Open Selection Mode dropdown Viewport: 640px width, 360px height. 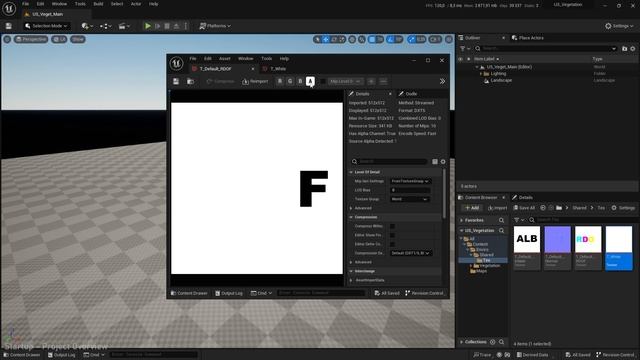46,26
